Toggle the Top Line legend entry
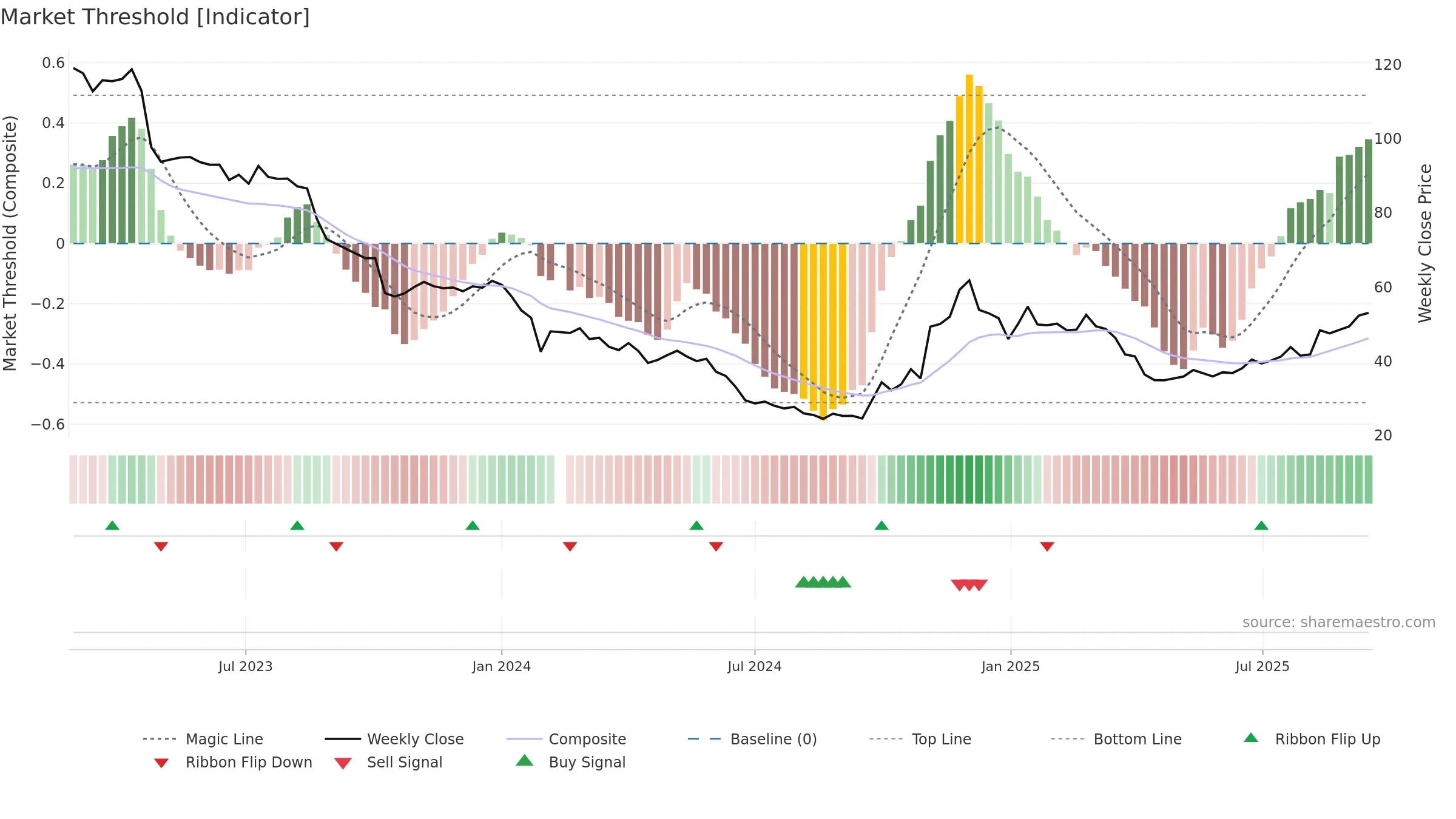This screenshot has height=819, width=1456. pyautogui.click(x=920, y=739)
